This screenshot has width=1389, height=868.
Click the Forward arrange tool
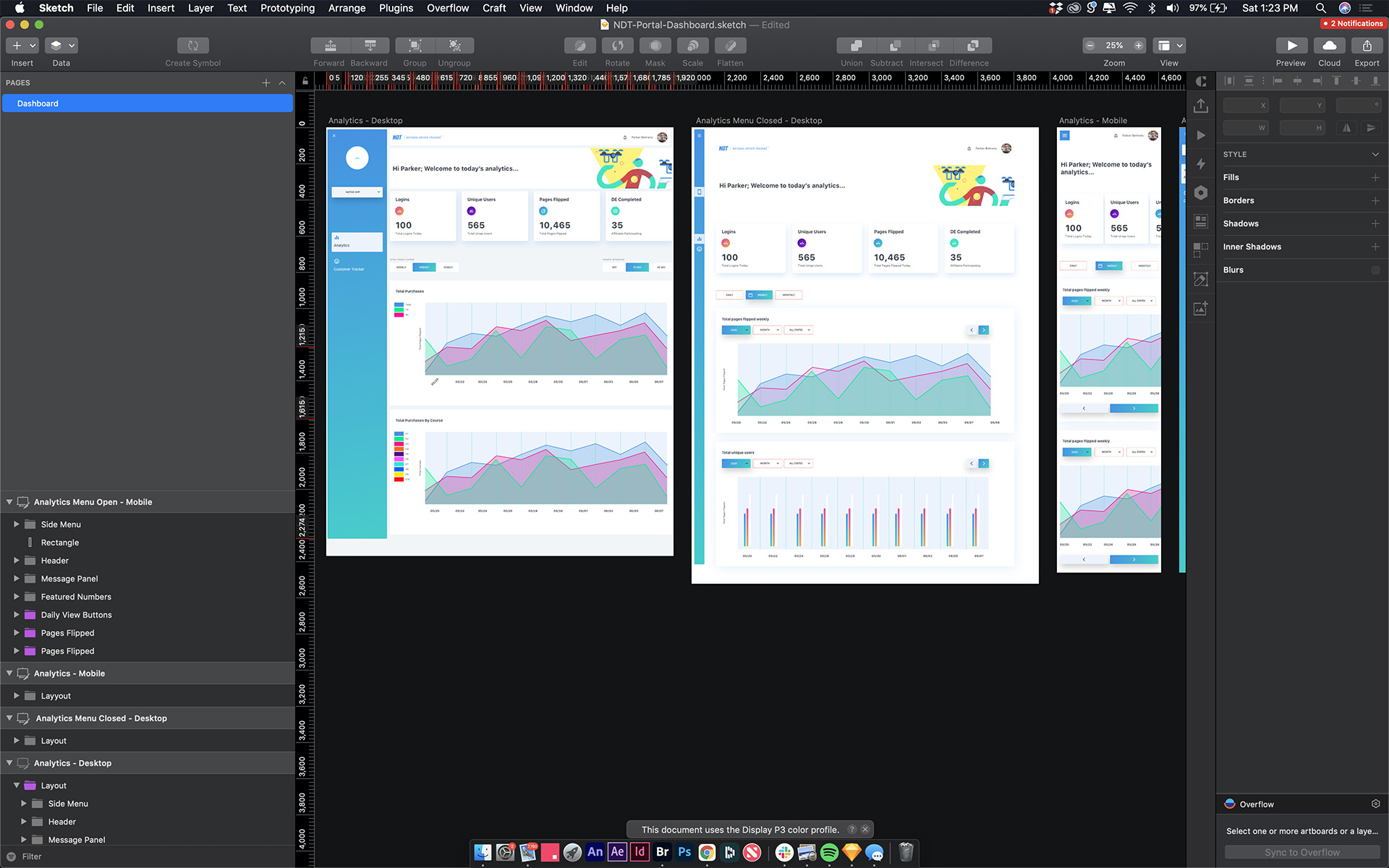[330, 46]
